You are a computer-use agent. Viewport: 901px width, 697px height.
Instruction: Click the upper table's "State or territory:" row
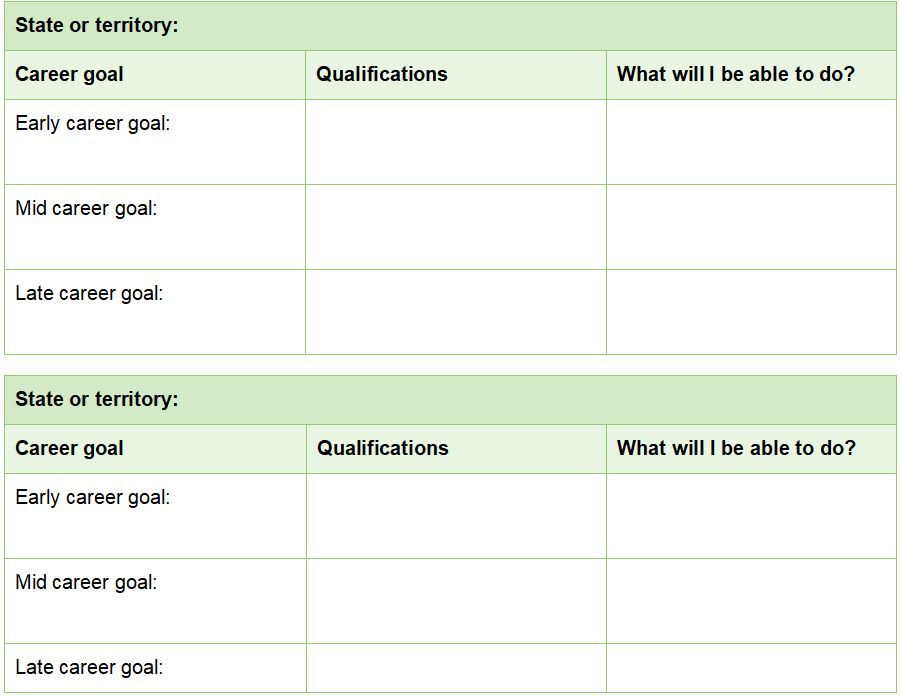click(450, 26)
